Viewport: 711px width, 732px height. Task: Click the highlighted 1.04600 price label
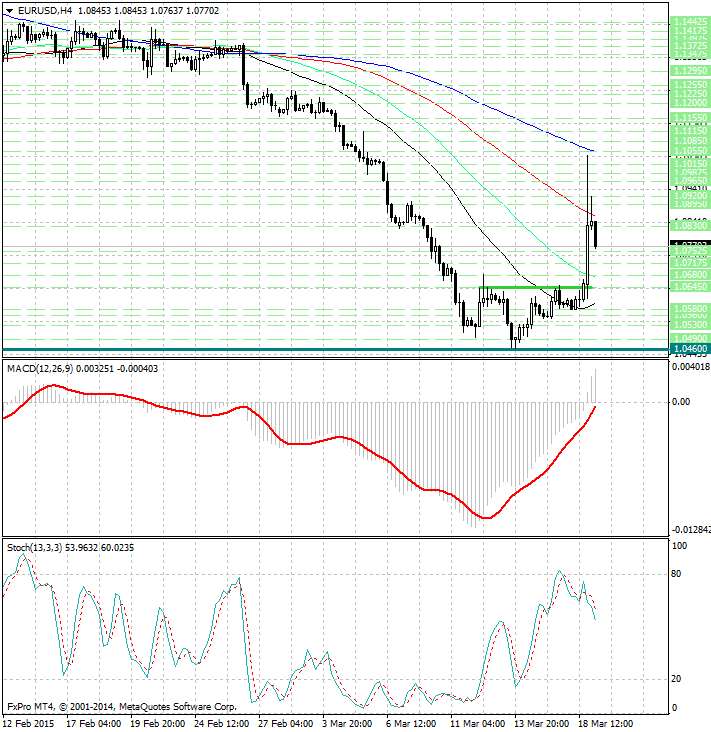tap(690, 349)
